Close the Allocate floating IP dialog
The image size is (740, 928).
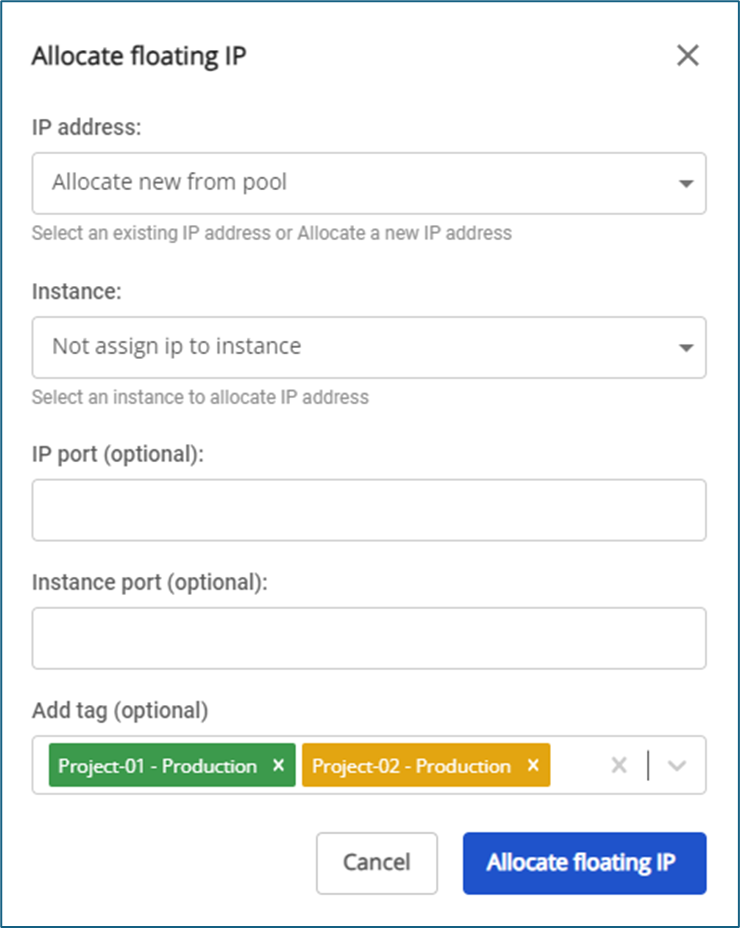click(687, 56)
